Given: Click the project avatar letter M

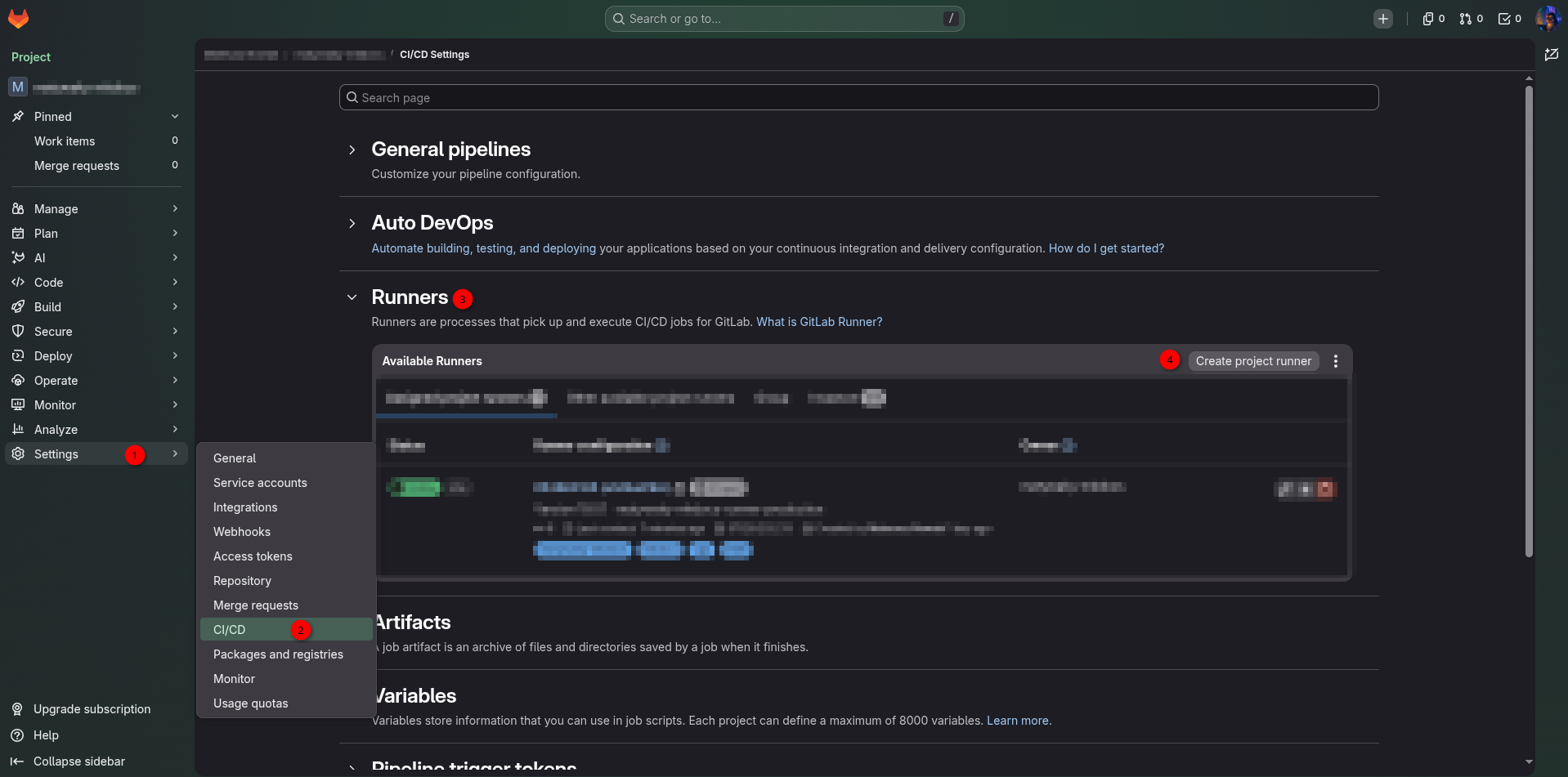Looking at the screenshot, I should [18, 87].
